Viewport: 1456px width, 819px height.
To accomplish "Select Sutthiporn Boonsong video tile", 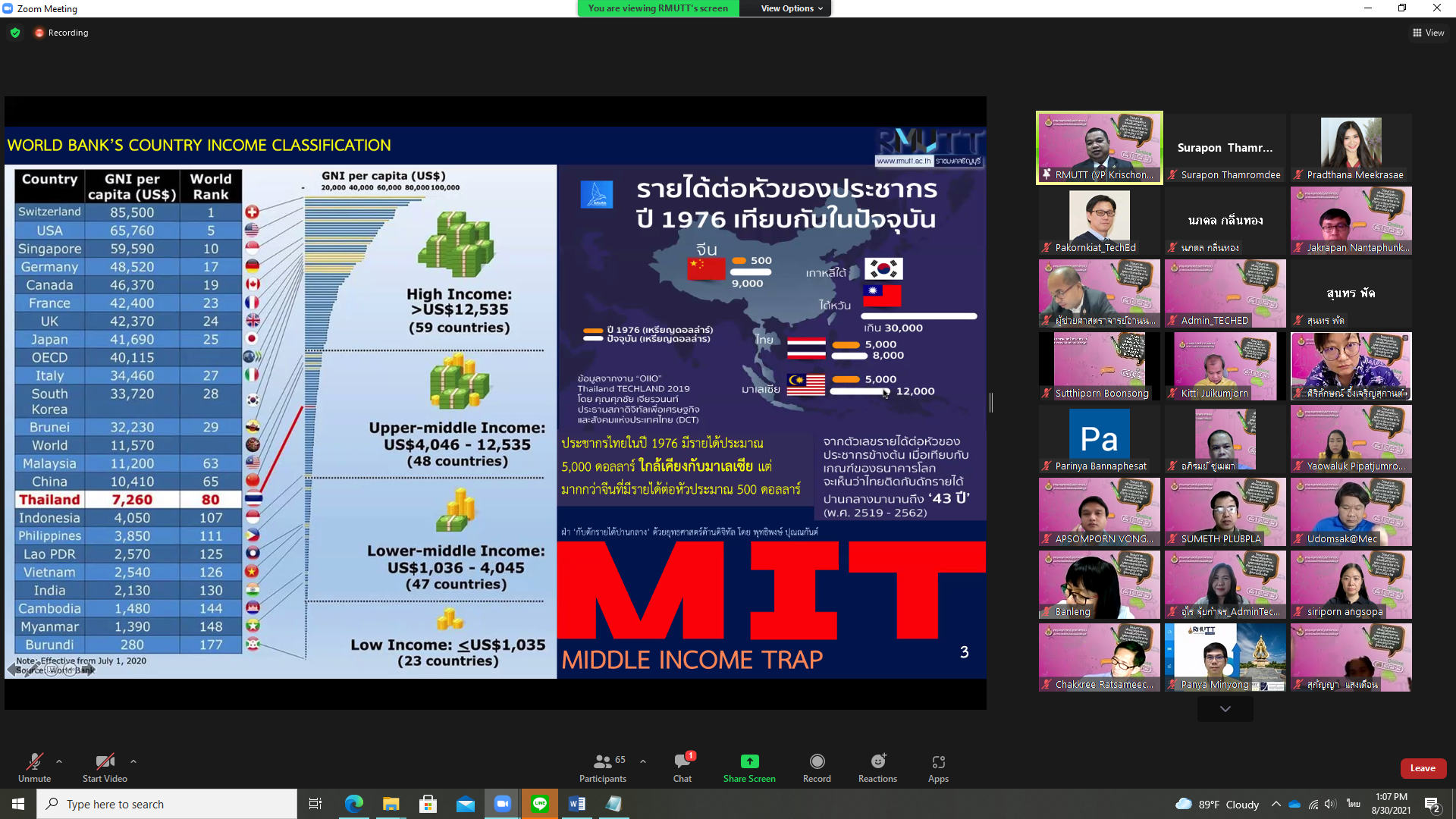I will (x=1100, y=366).
